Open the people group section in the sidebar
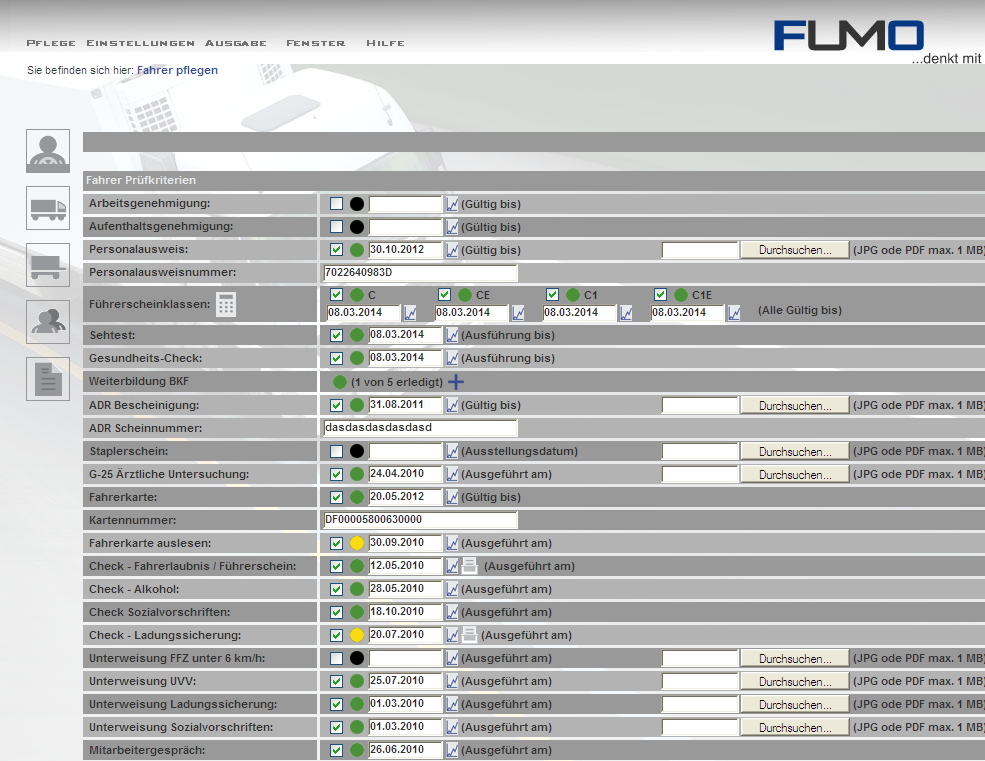Screen dimensions: 985x761 pos(48,322)
